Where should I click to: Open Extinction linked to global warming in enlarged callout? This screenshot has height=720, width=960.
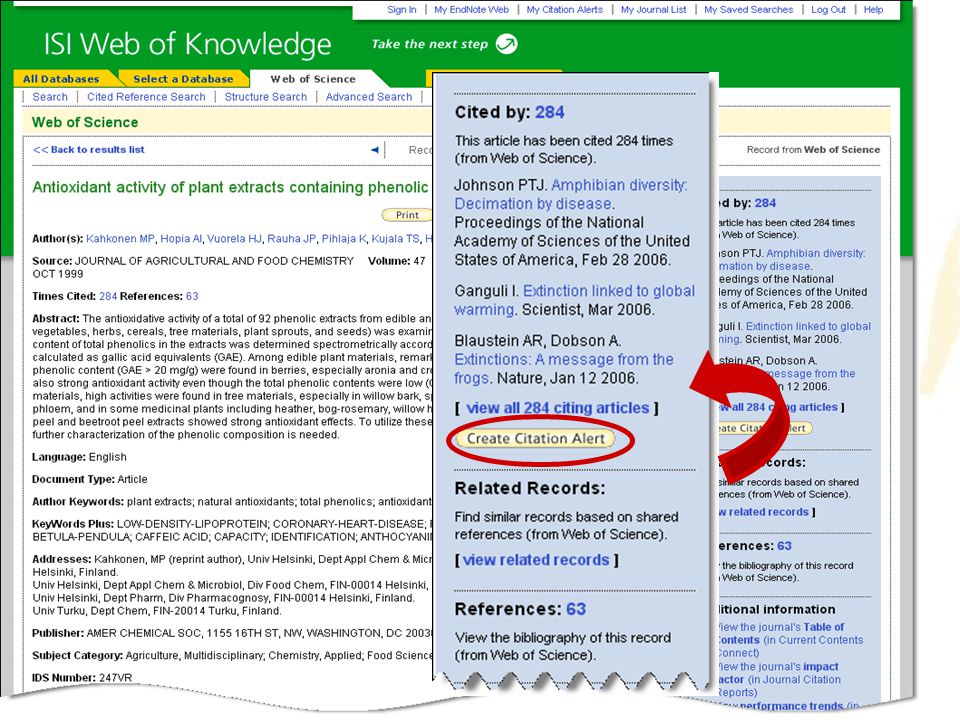[574, 300]
